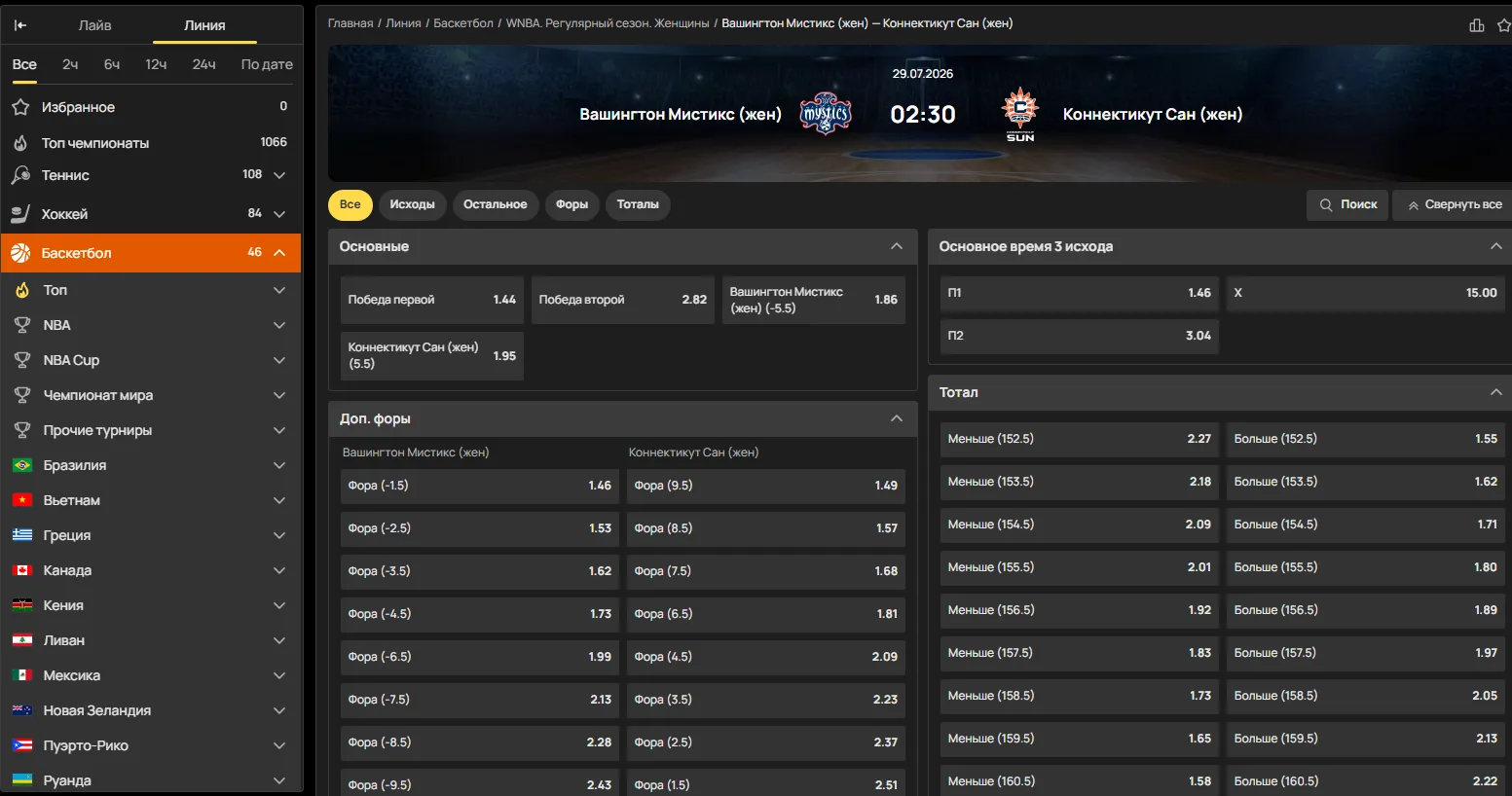Collapse the Доп. форы market block
Screen dimensions: 1512x796
click(x=897, y=418)
